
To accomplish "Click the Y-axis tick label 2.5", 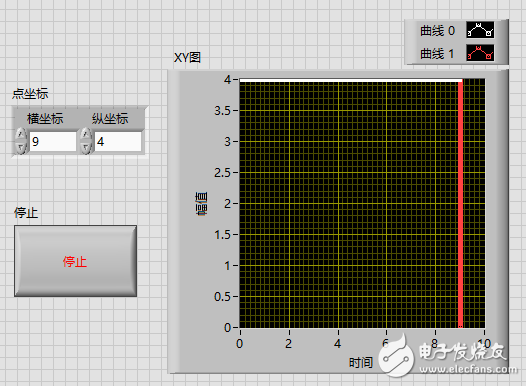I will (223, 173).
